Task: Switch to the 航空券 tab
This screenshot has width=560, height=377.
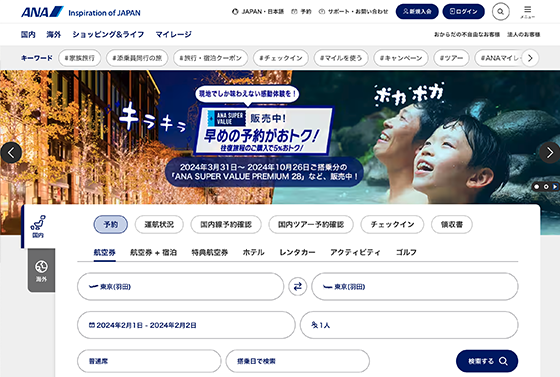Action: tap(105, 252)
